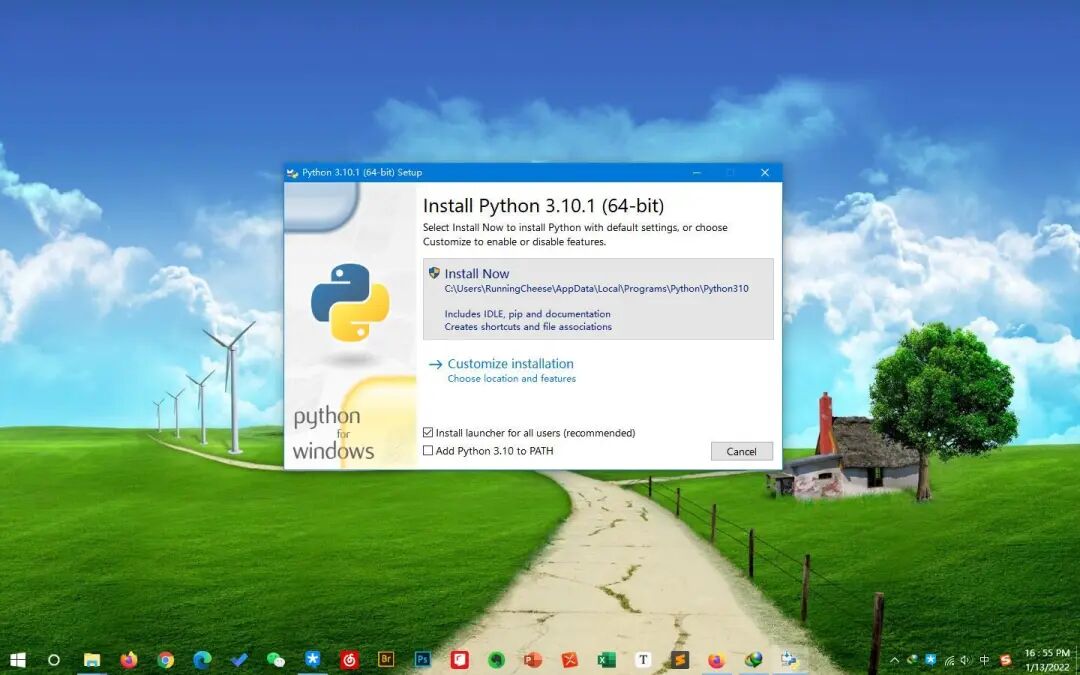Open the blue star app on taskbar

[312, 660]
